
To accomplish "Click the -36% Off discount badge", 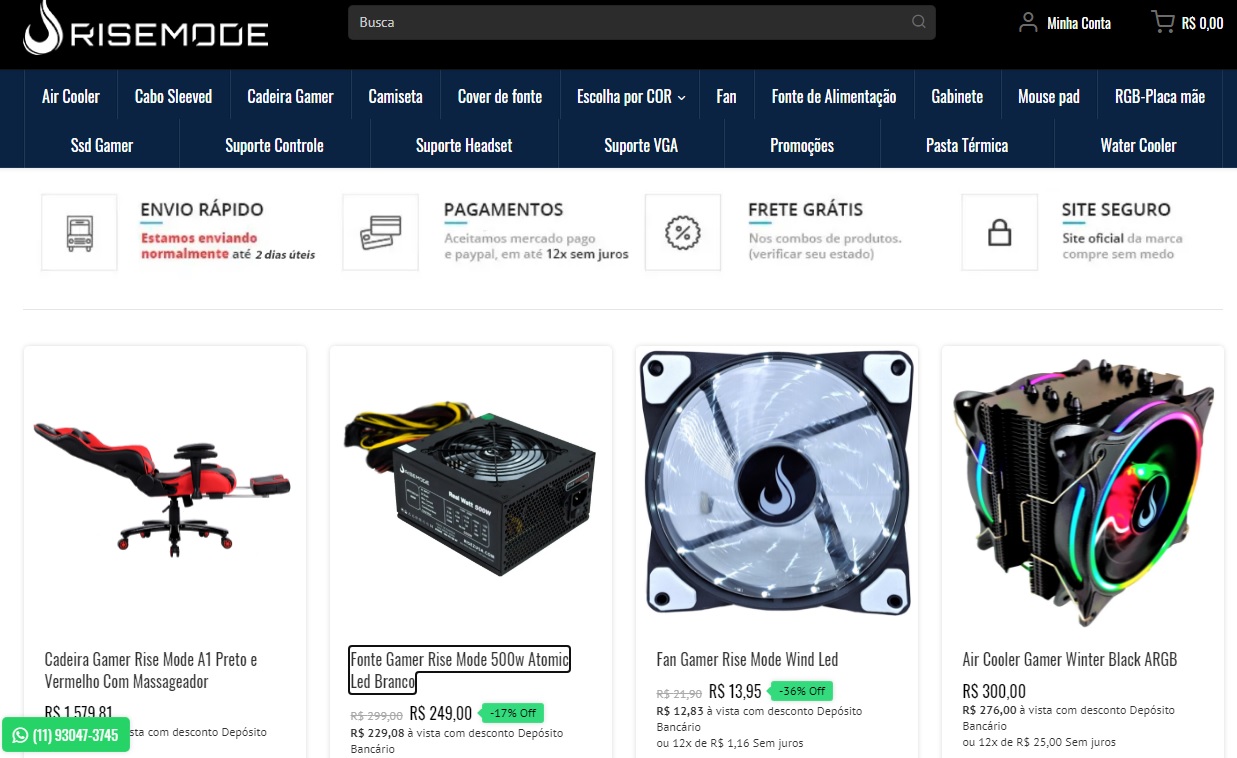I will pyautogui.click(x=803, y=691).
